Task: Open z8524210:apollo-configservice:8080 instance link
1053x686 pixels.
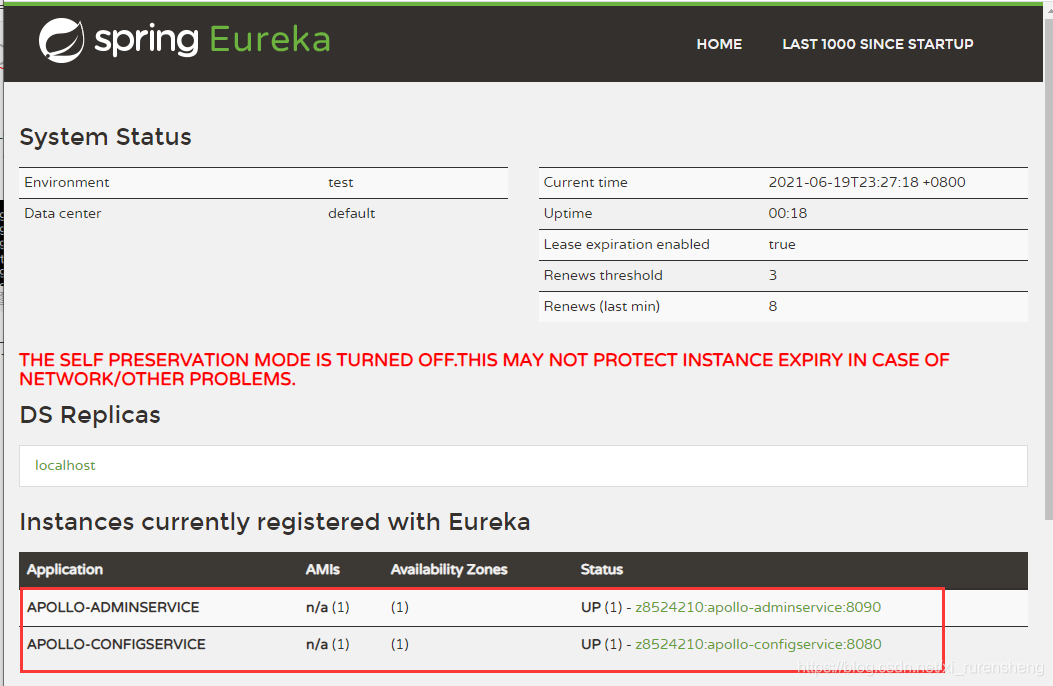Action: click(758, 644)
